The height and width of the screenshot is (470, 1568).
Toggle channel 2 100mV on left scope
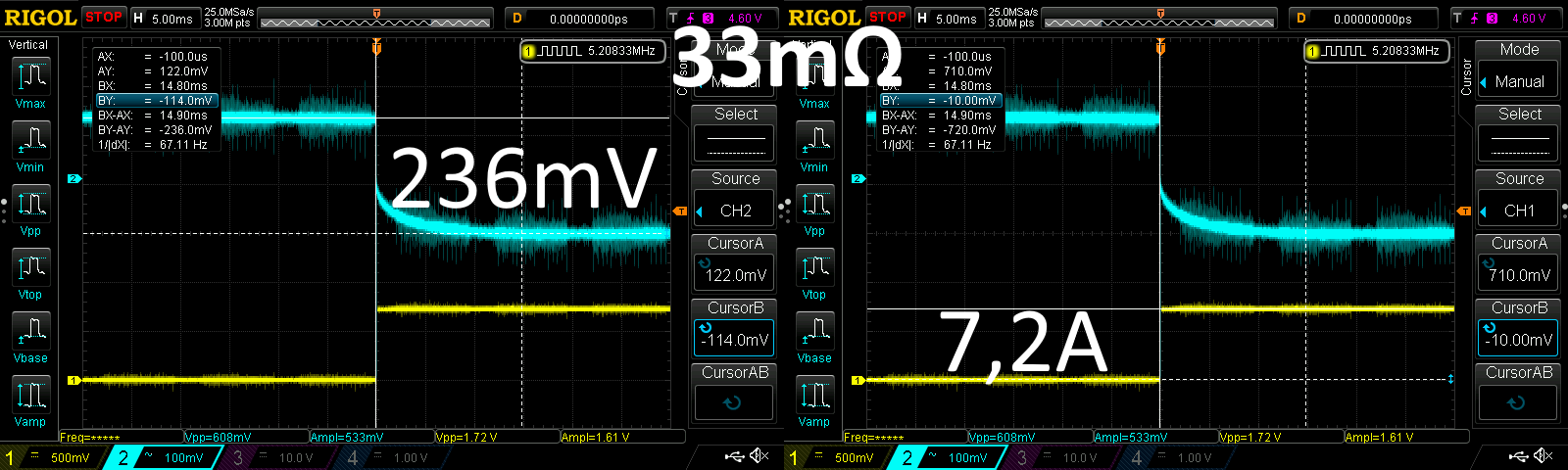coord(163,457)
